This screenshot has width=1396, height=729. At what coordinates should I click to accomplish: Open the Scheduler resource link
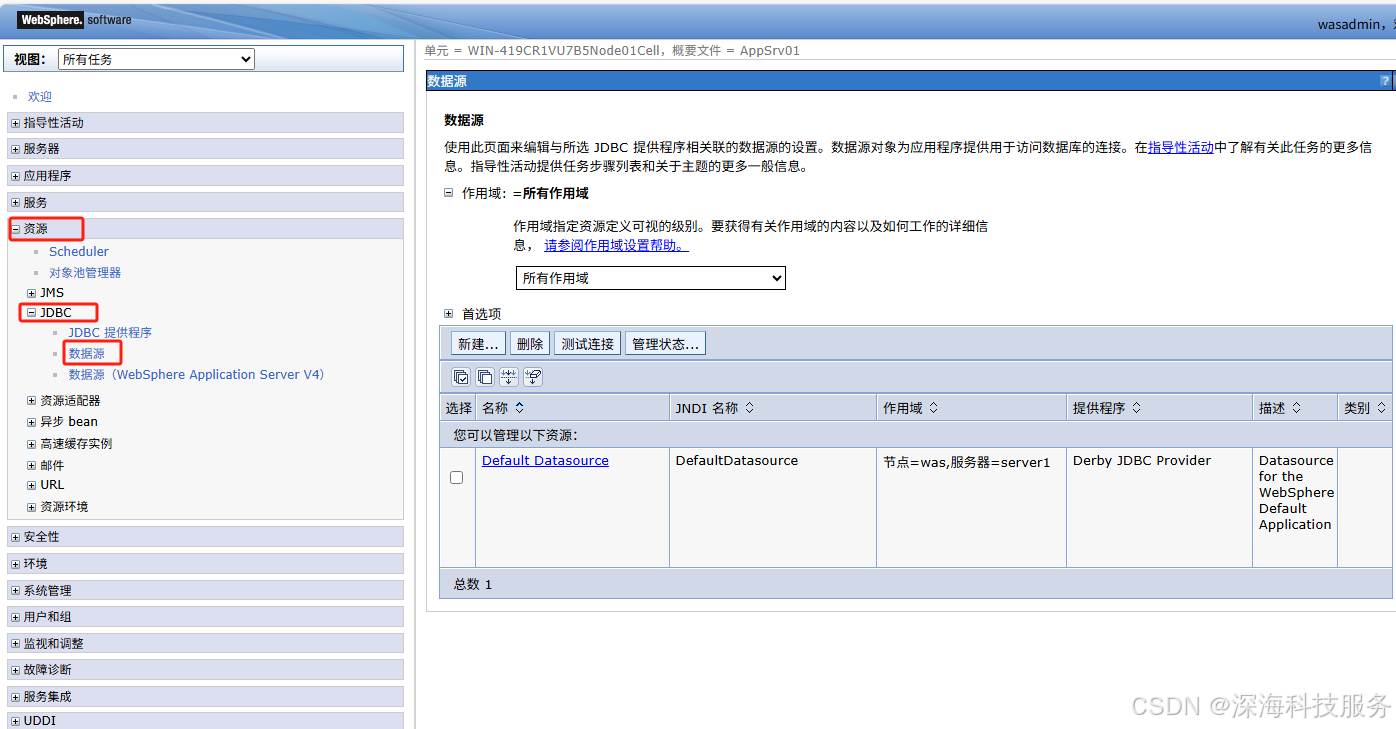click(79, 252)
